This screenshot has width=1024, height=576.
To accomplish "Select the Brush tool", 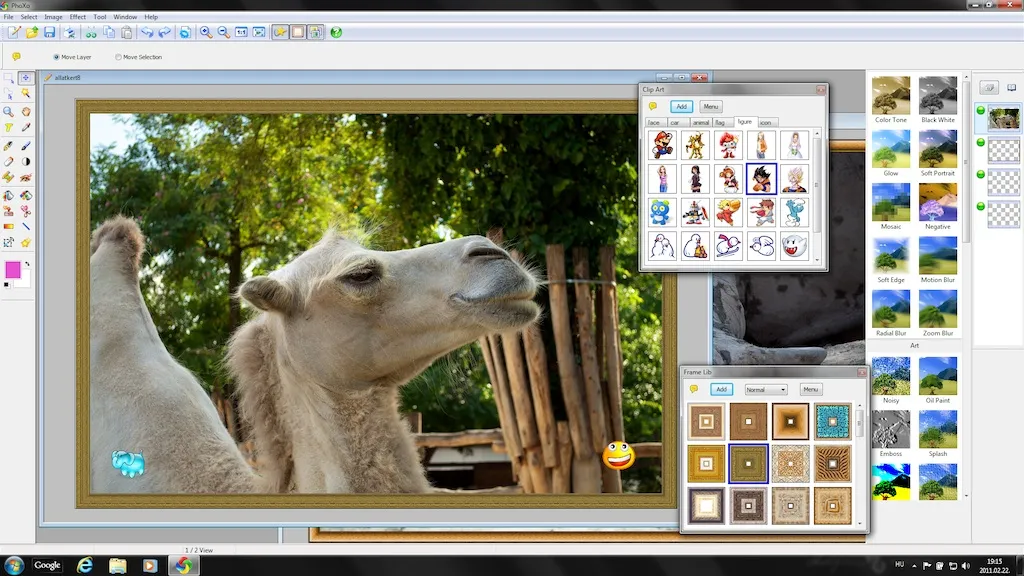I will [x=27, y=144].
